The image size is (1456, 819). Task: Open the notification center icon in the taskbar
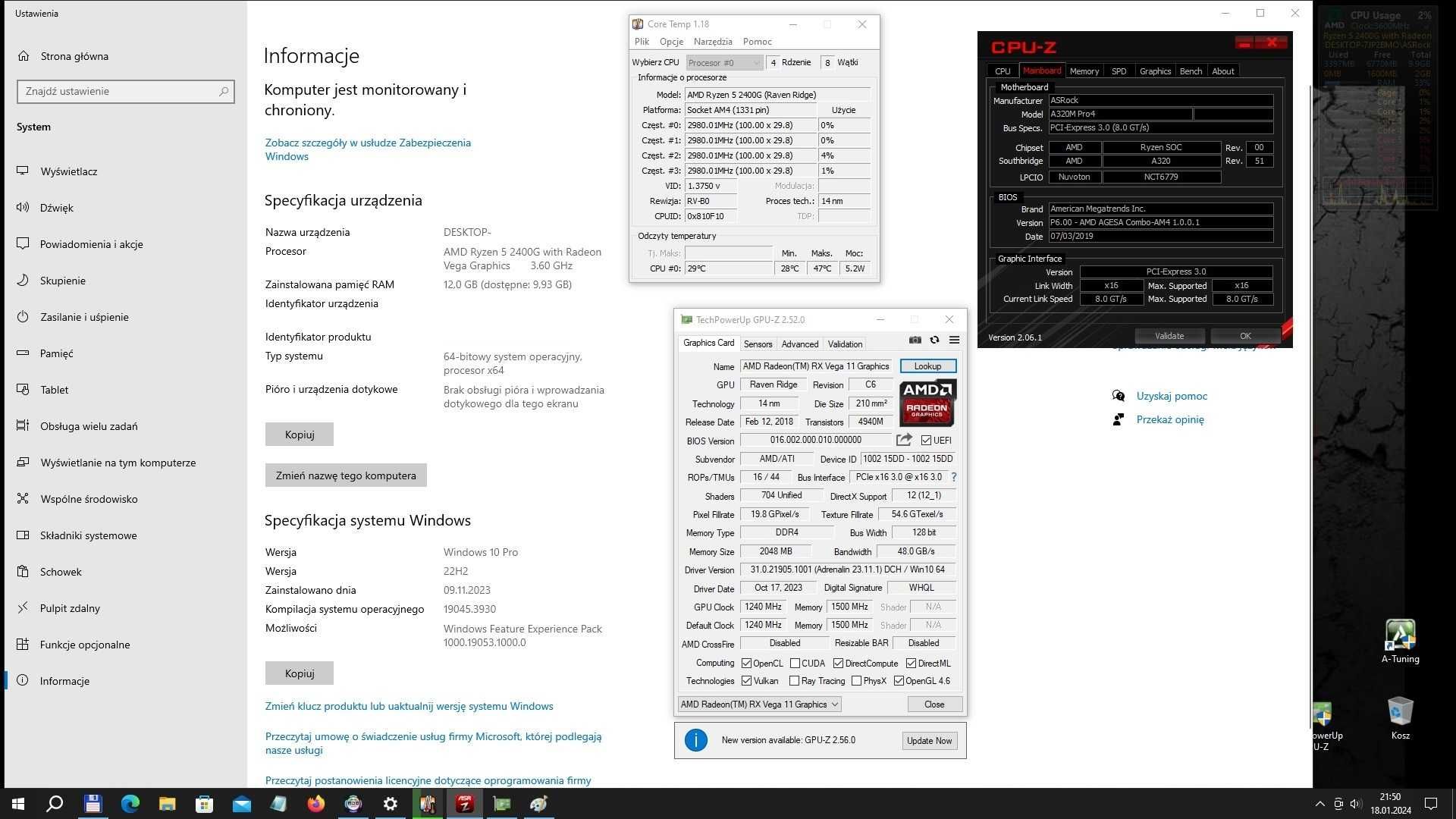click(x=1431, y=804)
